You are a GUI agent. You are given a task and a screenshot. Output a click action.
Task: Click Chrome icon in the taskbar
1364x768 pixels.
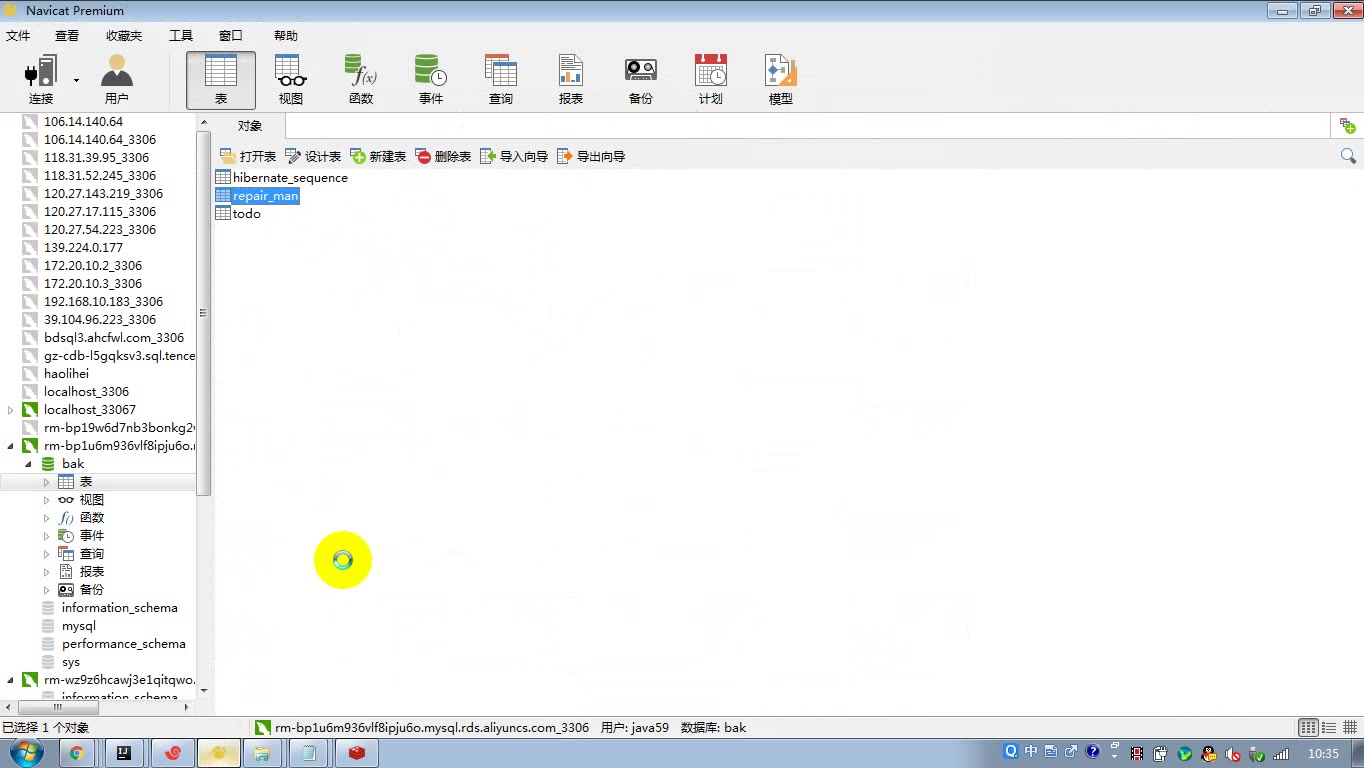77,753
